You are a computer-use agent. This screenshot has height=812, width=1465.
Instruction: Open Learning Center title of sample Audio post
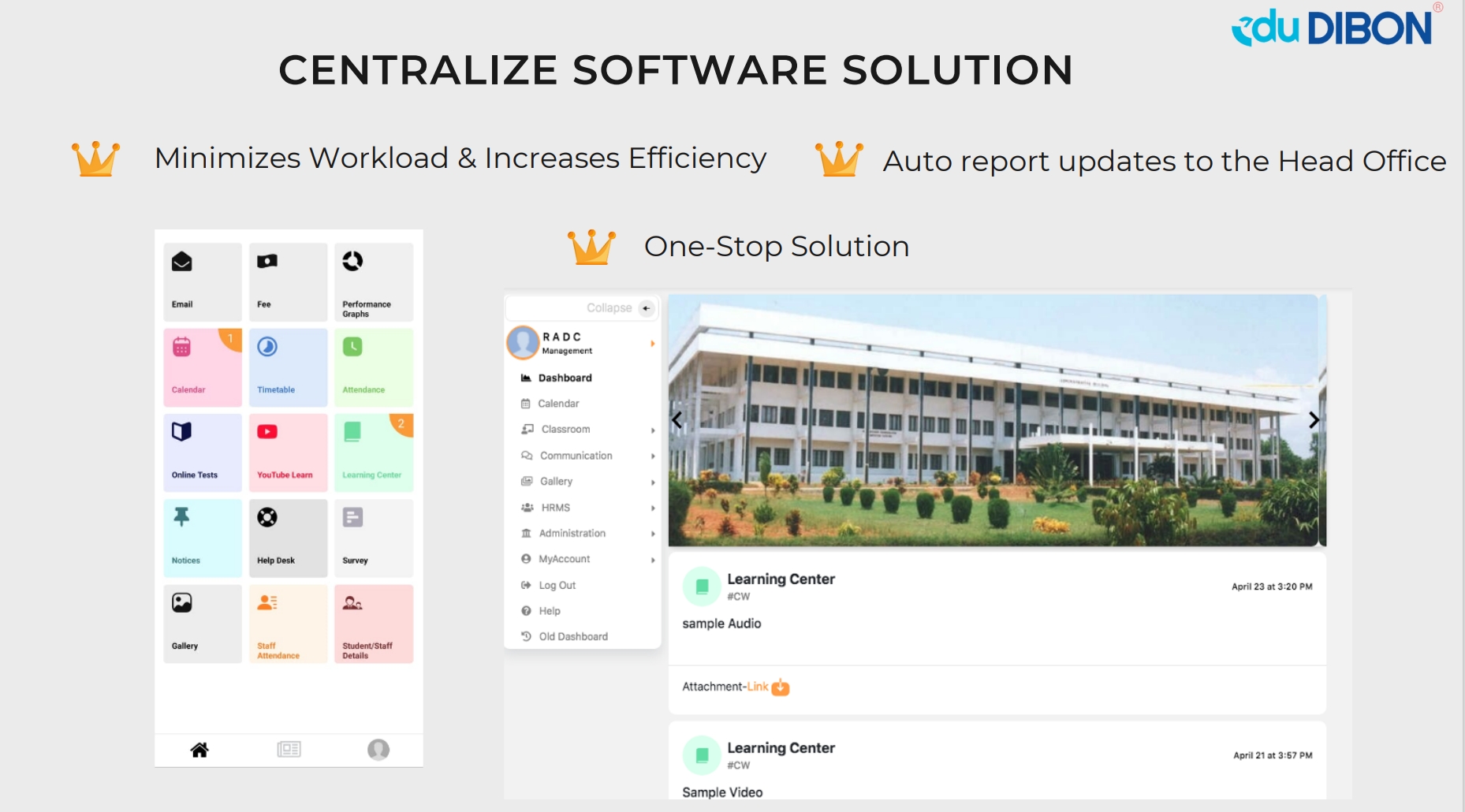781,579
